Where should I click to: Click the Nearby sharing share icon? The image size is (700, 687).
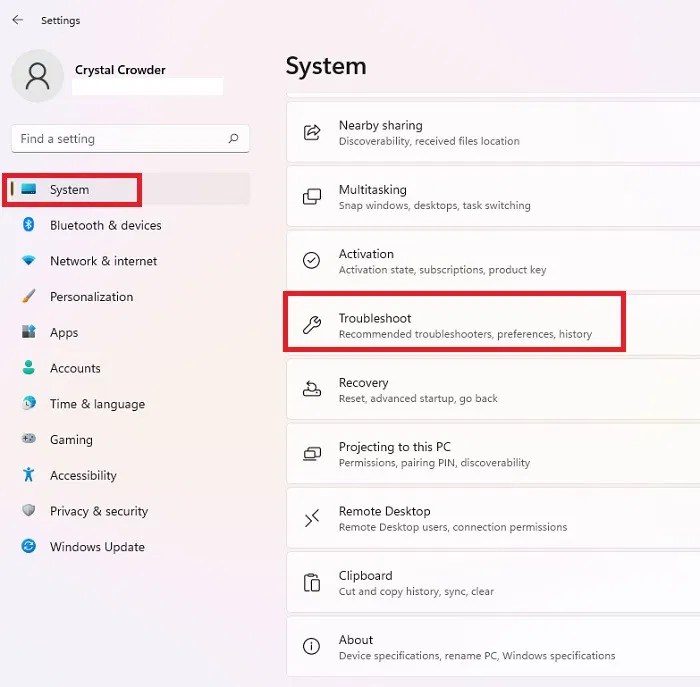pyautogui.click(x=312, y=133)
